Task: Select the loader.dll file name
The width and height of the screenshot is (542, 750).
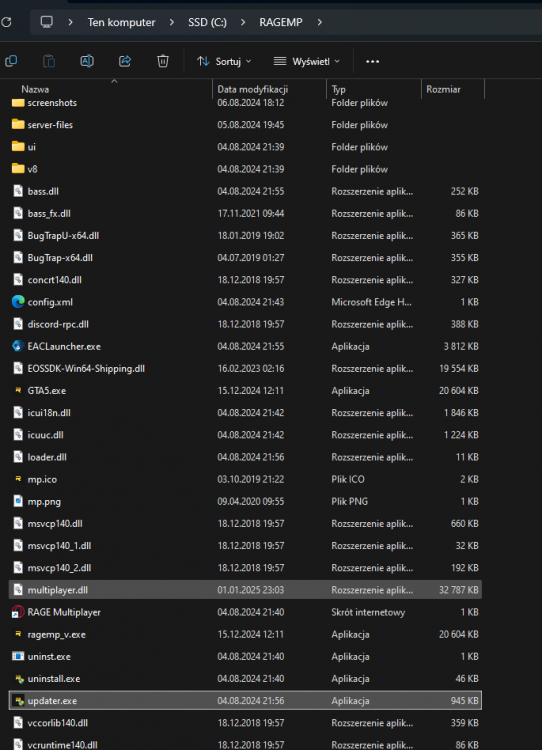Action: point(47,457)
